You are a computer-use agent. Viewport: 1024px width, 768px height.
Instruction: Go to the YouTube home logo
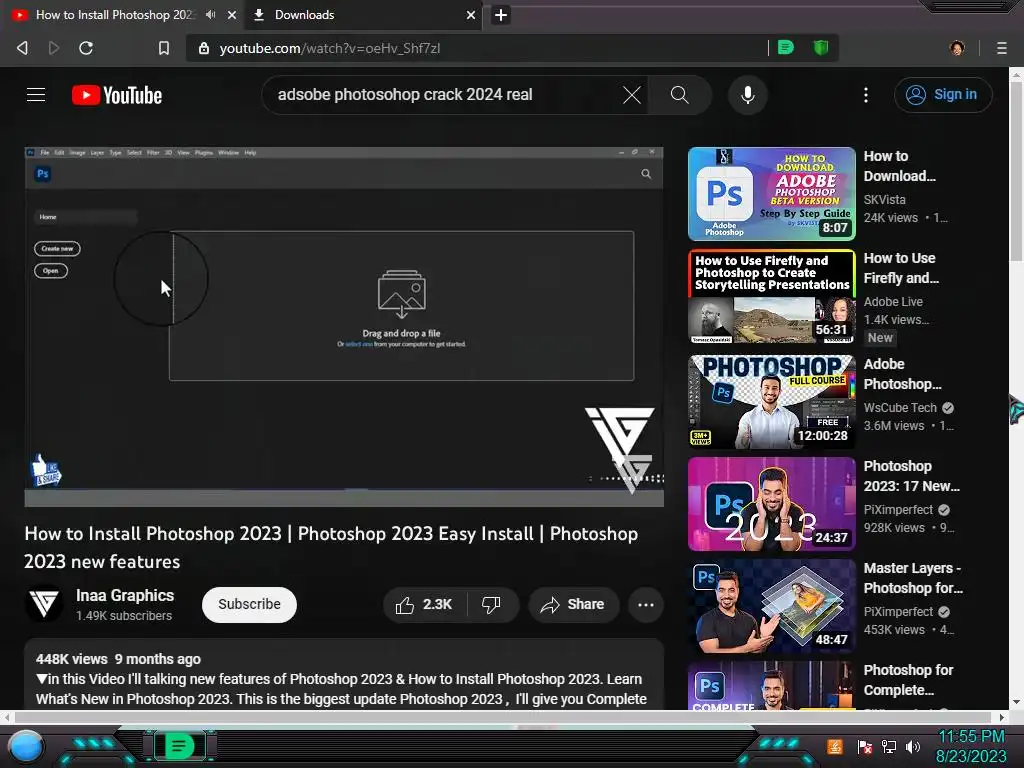point(117,95)
